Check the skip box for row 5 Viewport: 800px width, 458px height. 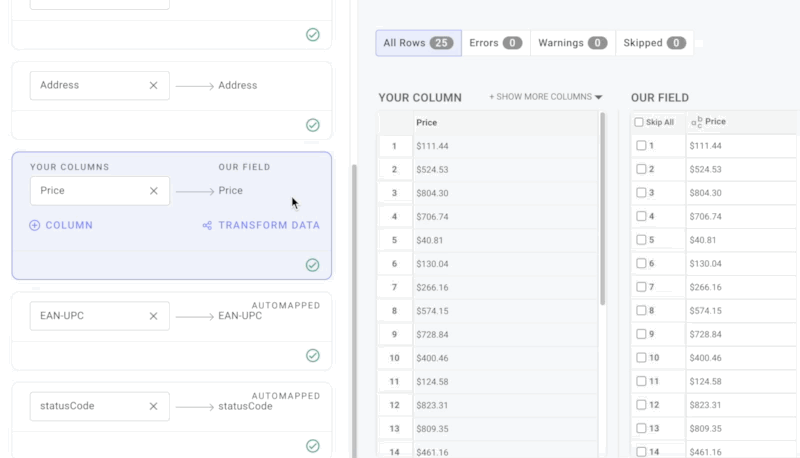click(641, 240)
